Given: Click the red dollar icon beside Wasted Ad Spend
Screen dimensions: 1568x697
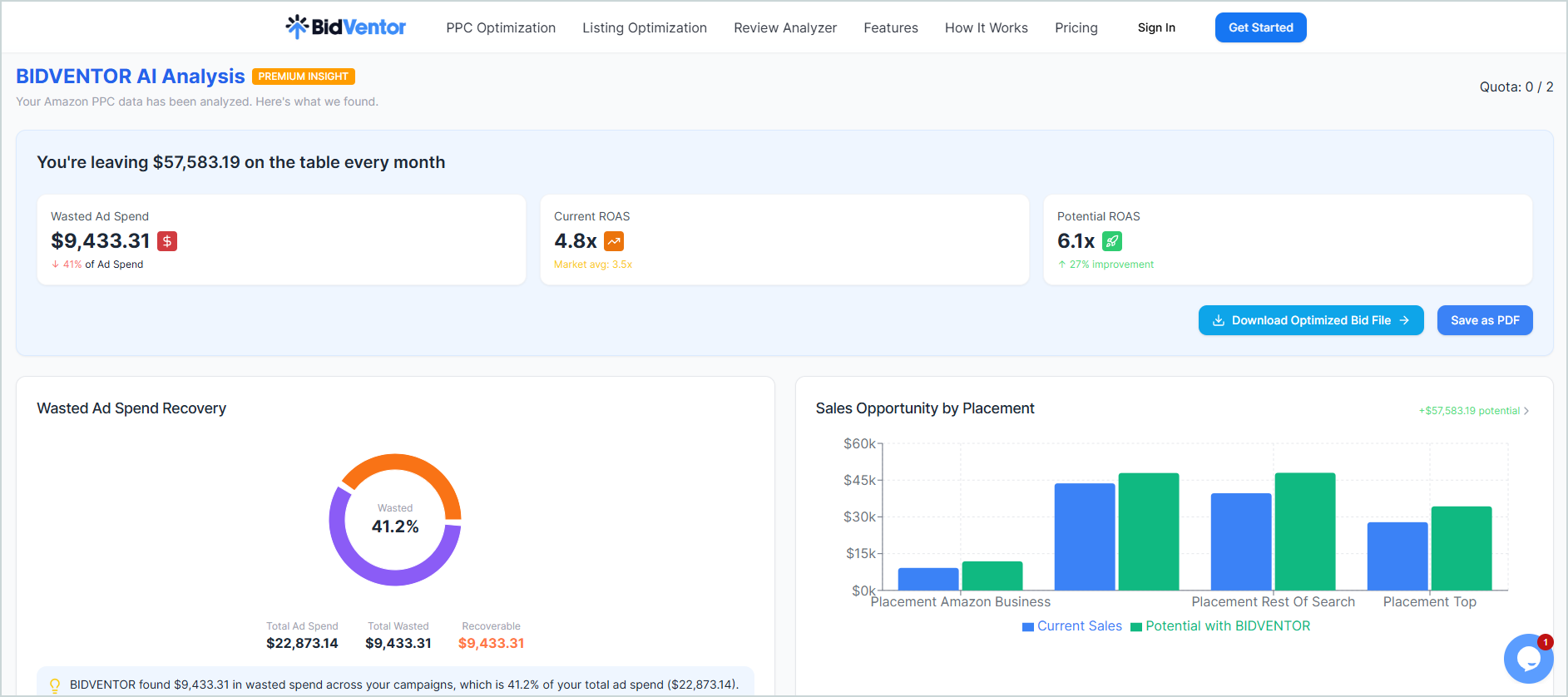Looking at the screenshot, I should click(167, 241).
